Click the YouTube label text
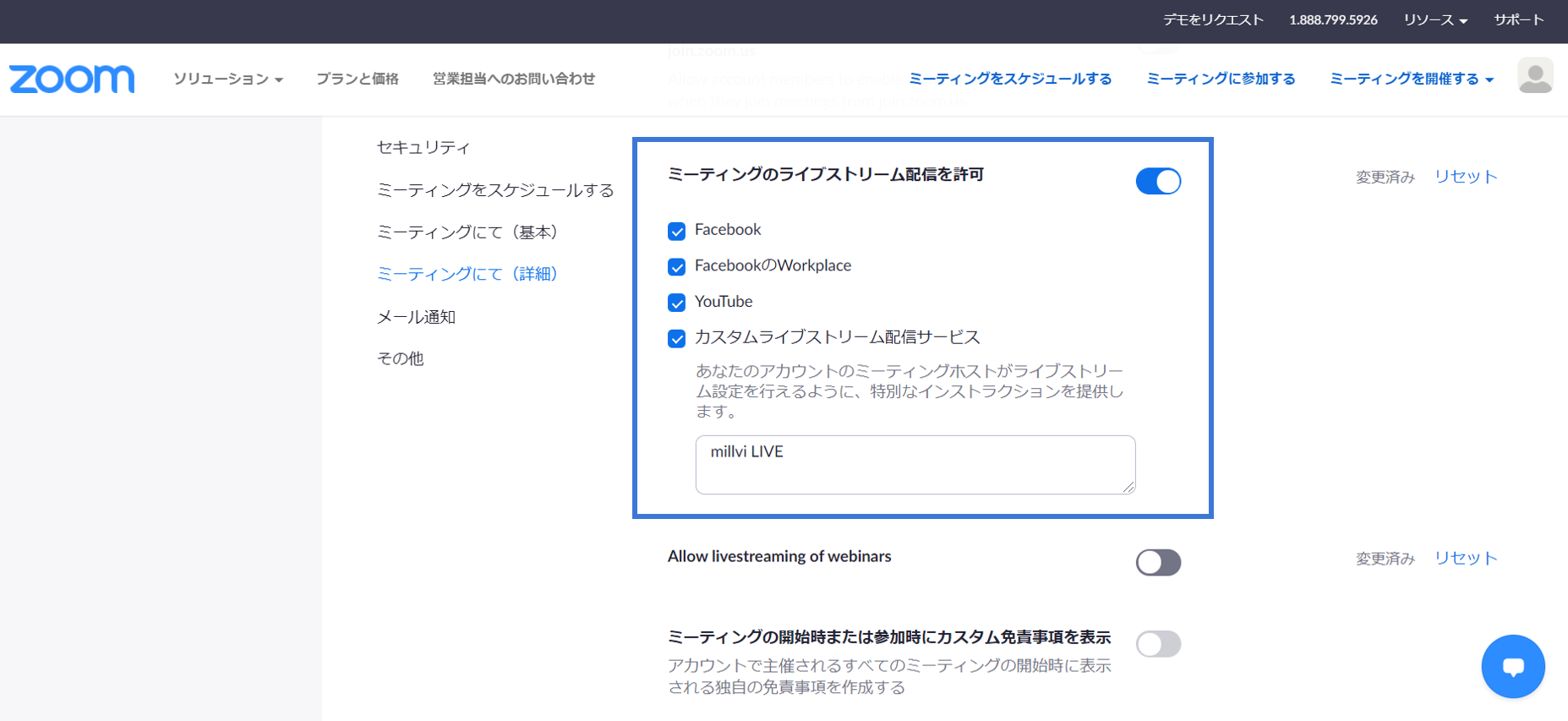 click(724, 302)
